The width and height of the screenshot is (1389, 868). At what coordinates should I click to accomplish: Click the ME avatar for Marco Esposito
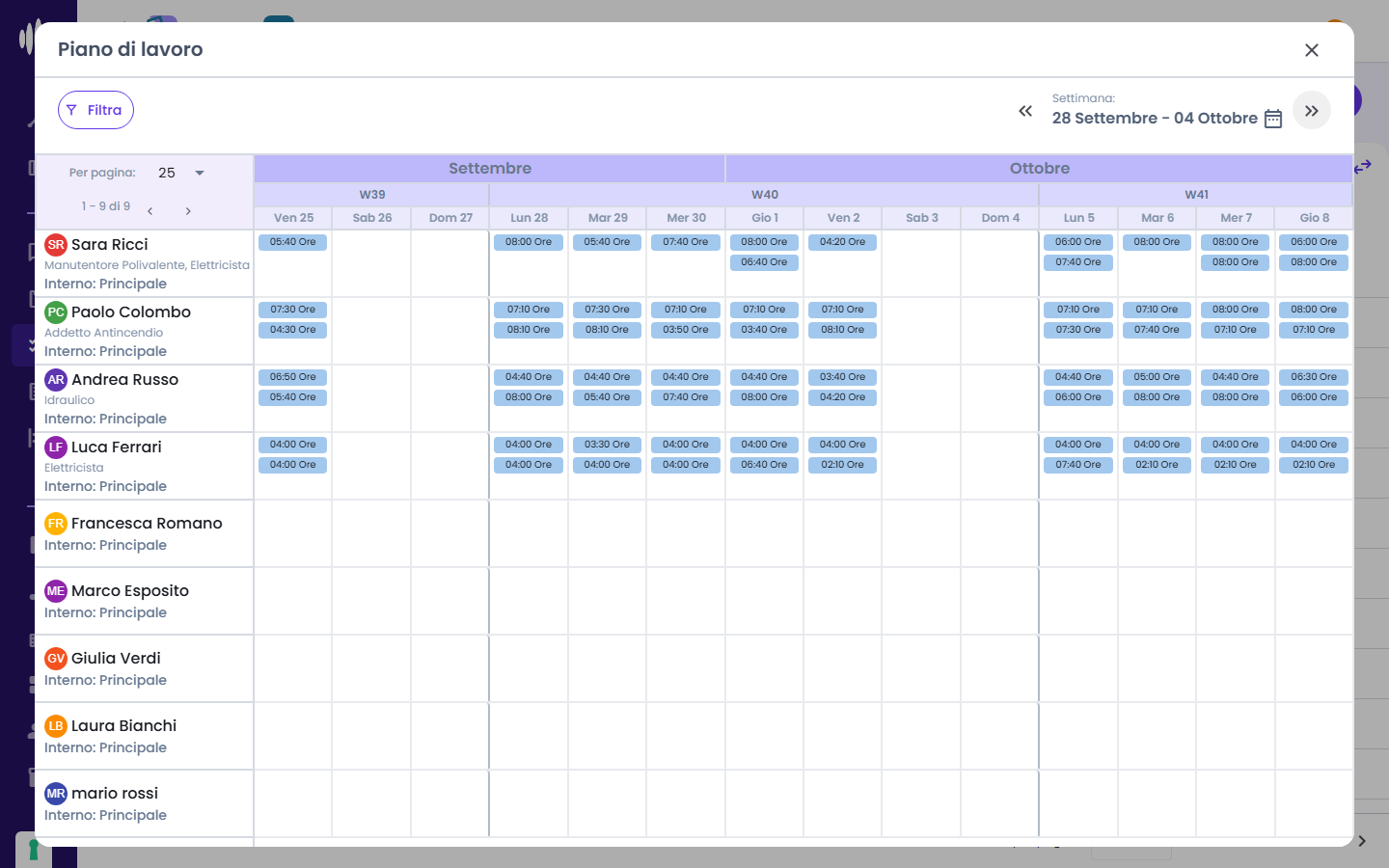[56, 590]
